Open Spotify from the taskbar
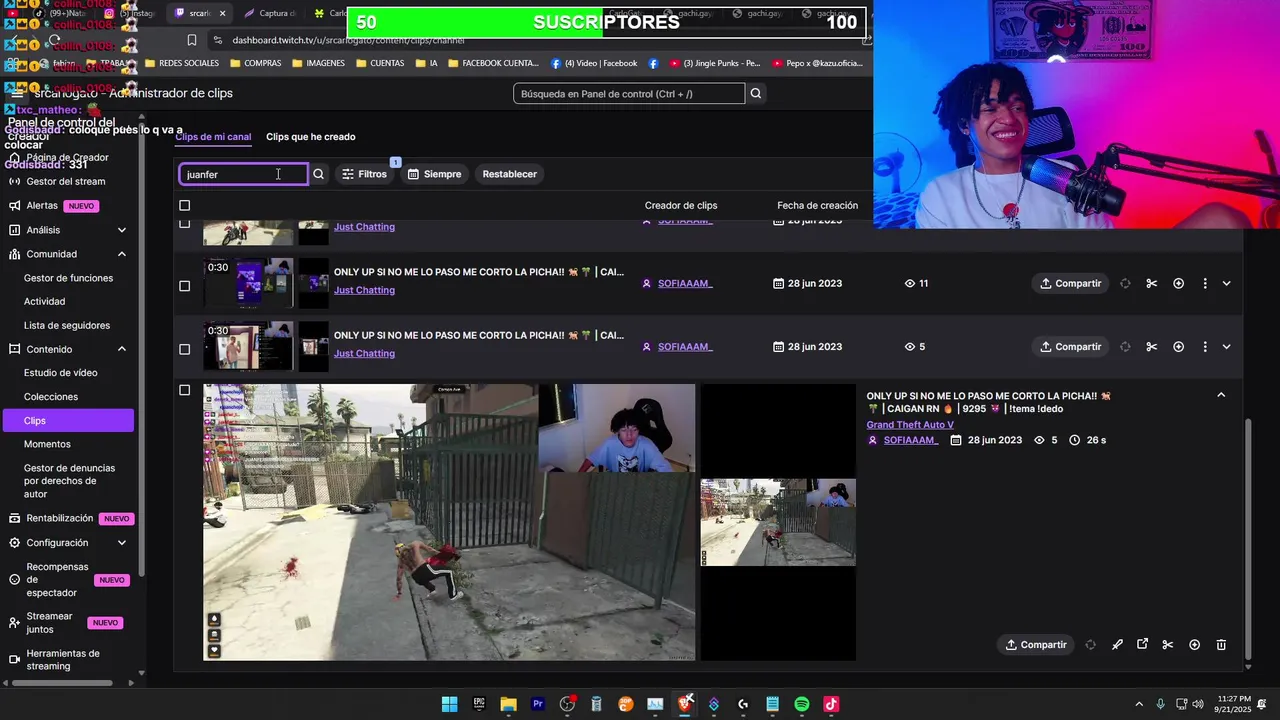 [x=802, y=704]
